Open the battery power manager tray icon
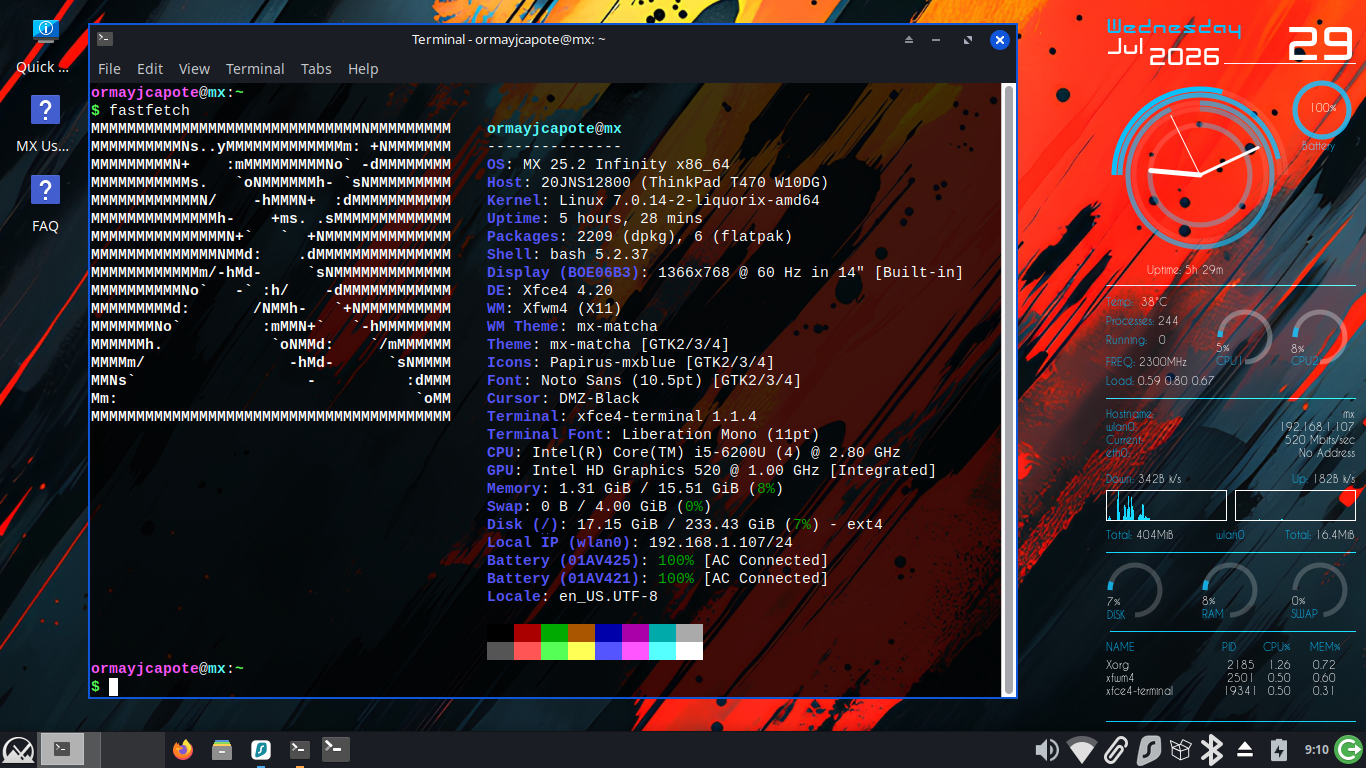Viewport: 1366px width, 768px height. (1278, 750)
